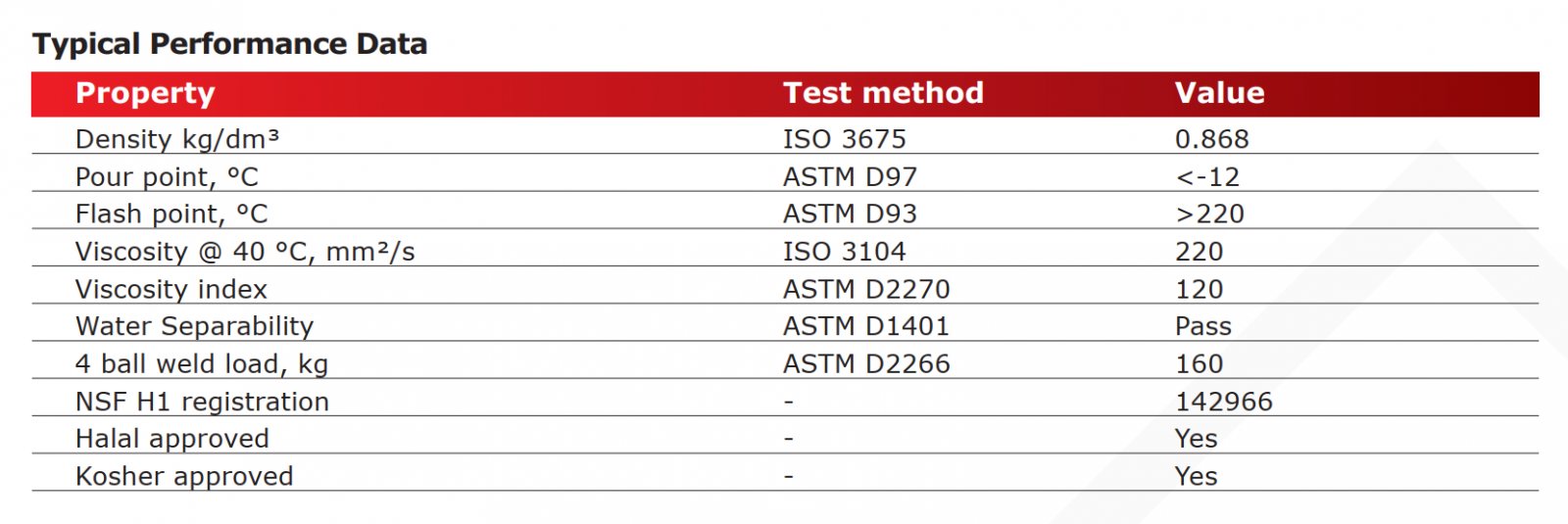
Task: Click the 'Typical Performance Data' heading
Action: click(229, 44)
